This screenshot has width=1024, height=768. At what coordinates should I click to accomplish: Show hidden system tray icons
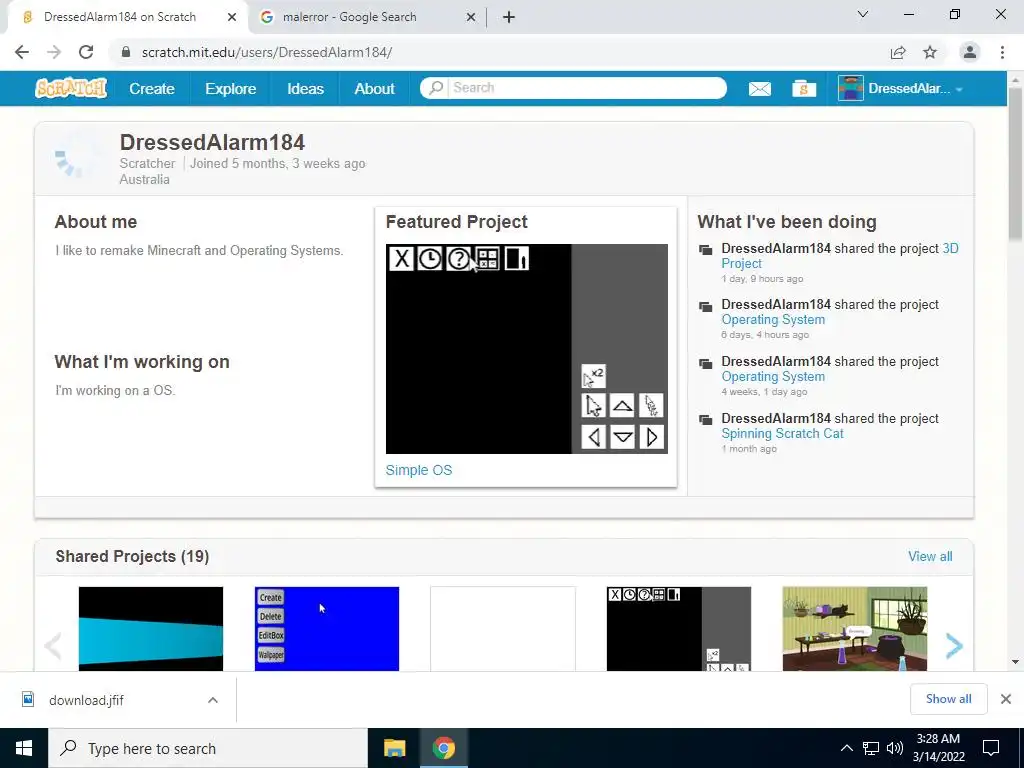click(x=846, y=748)
